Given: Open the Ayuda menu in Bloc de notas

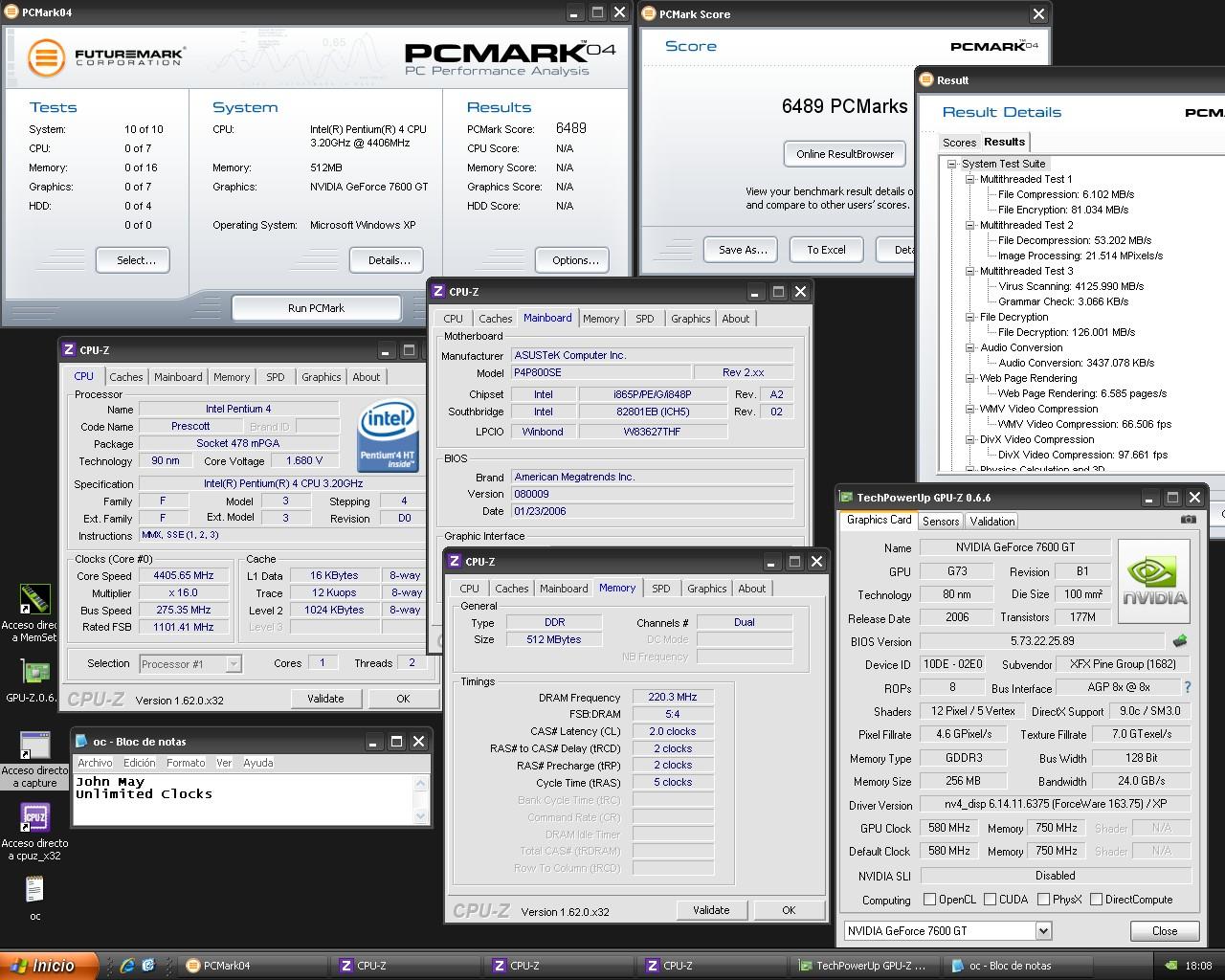Looking at the screenshot, I should click(258, 763).
